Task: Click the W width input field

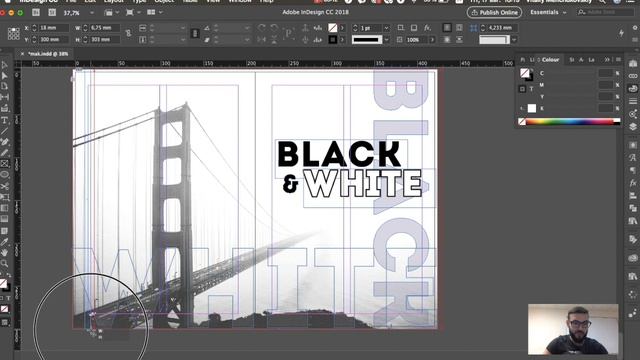Action: 104,28
